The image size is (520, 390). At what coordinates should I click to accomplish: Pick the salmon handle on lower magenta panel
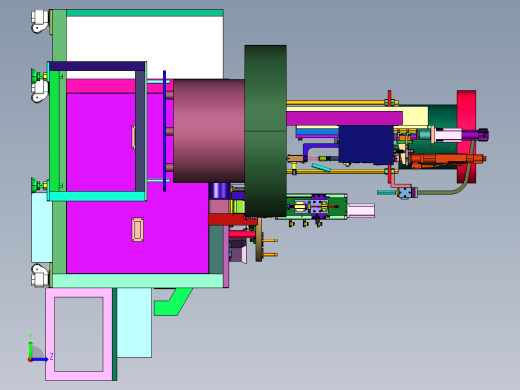138,229
